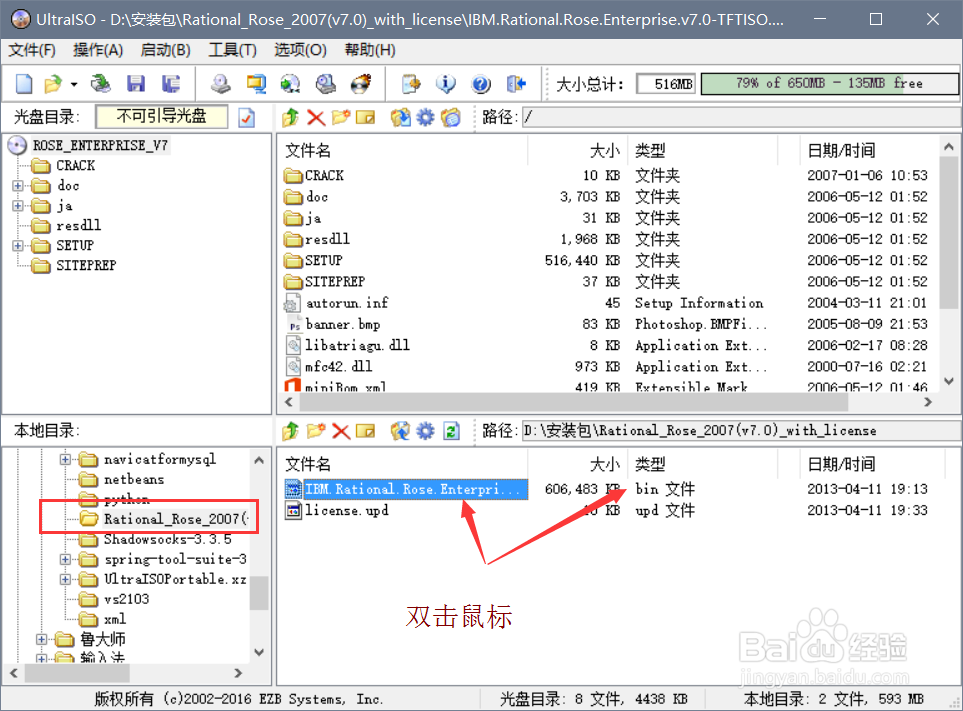Expand the UltraISOPortable tree node
This screenshot has height=711, width=963.
point(65,580)
